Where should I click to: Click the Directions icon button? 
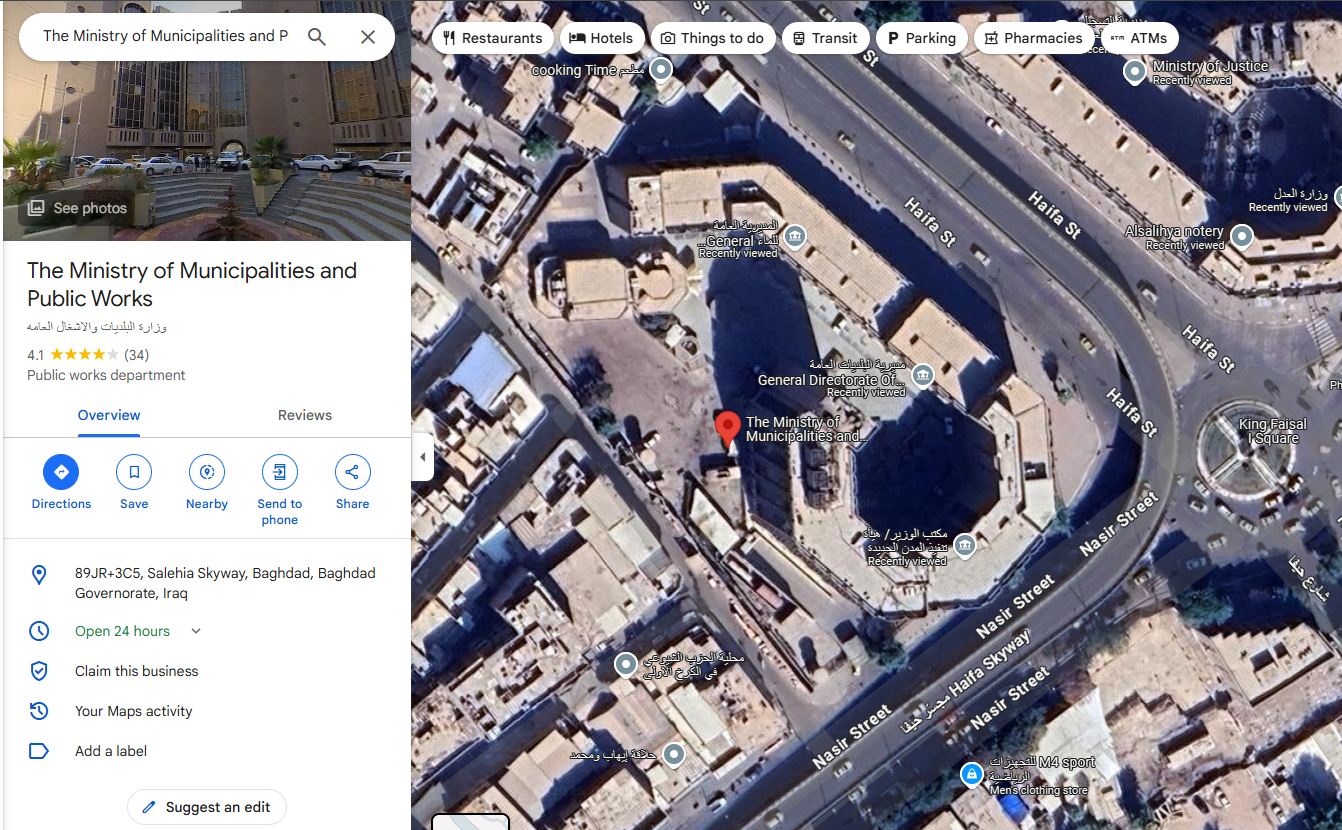61,472
